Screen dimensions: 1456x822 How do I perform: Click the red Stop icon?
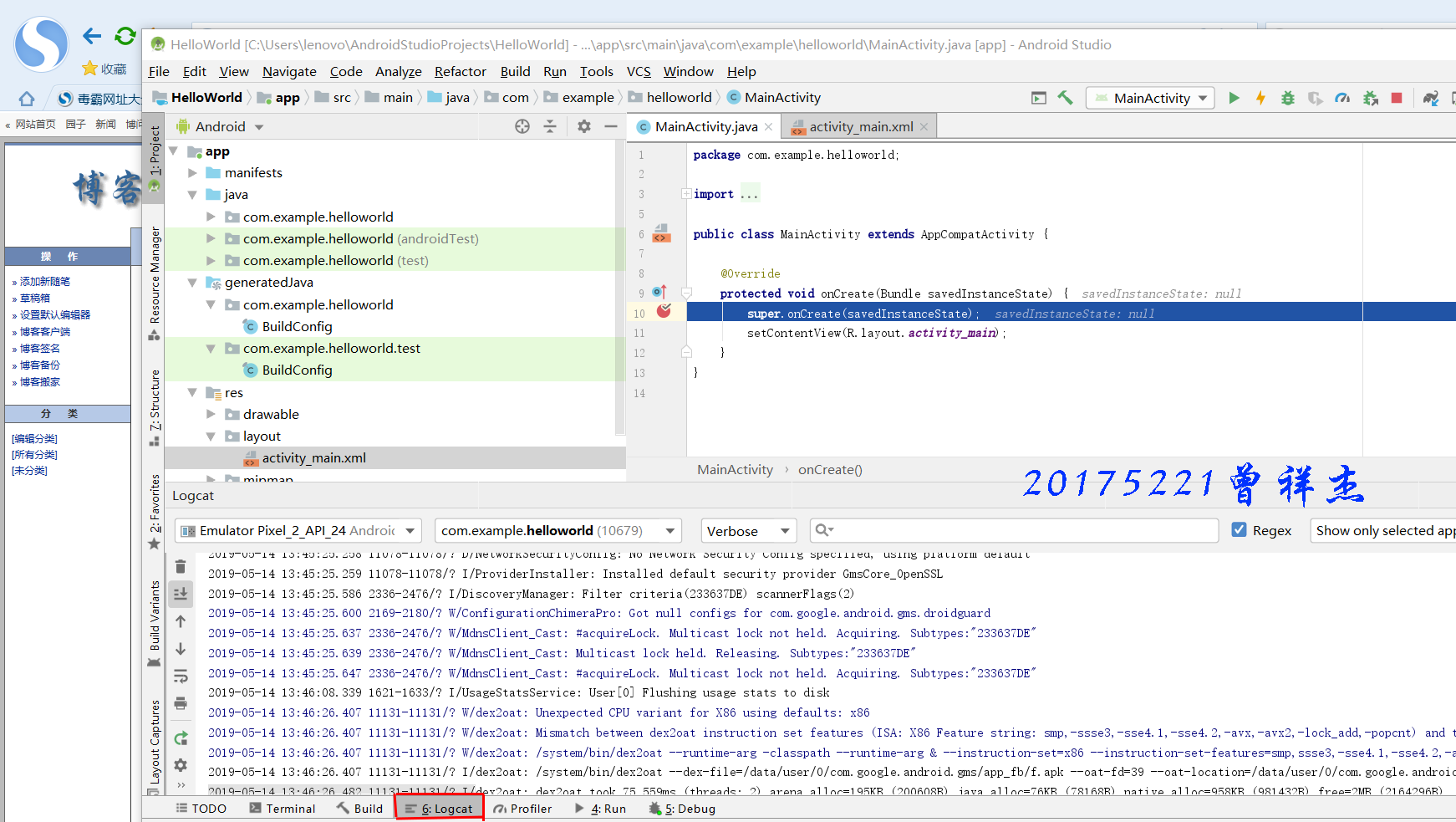[1397, 98]
